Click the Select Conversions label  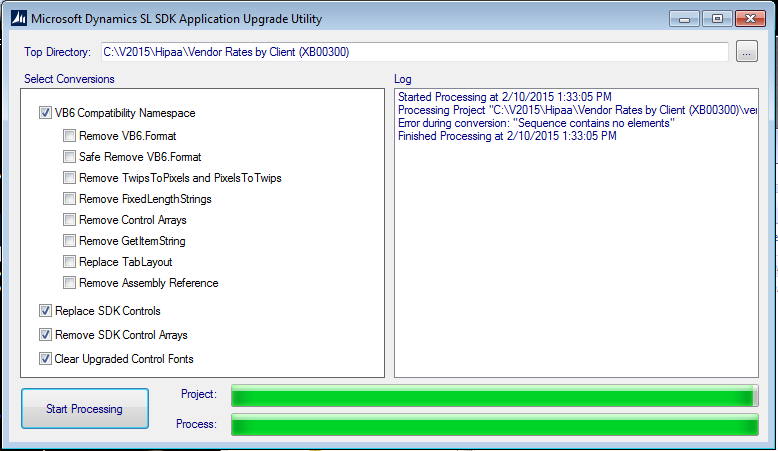(x=69, y=79)
